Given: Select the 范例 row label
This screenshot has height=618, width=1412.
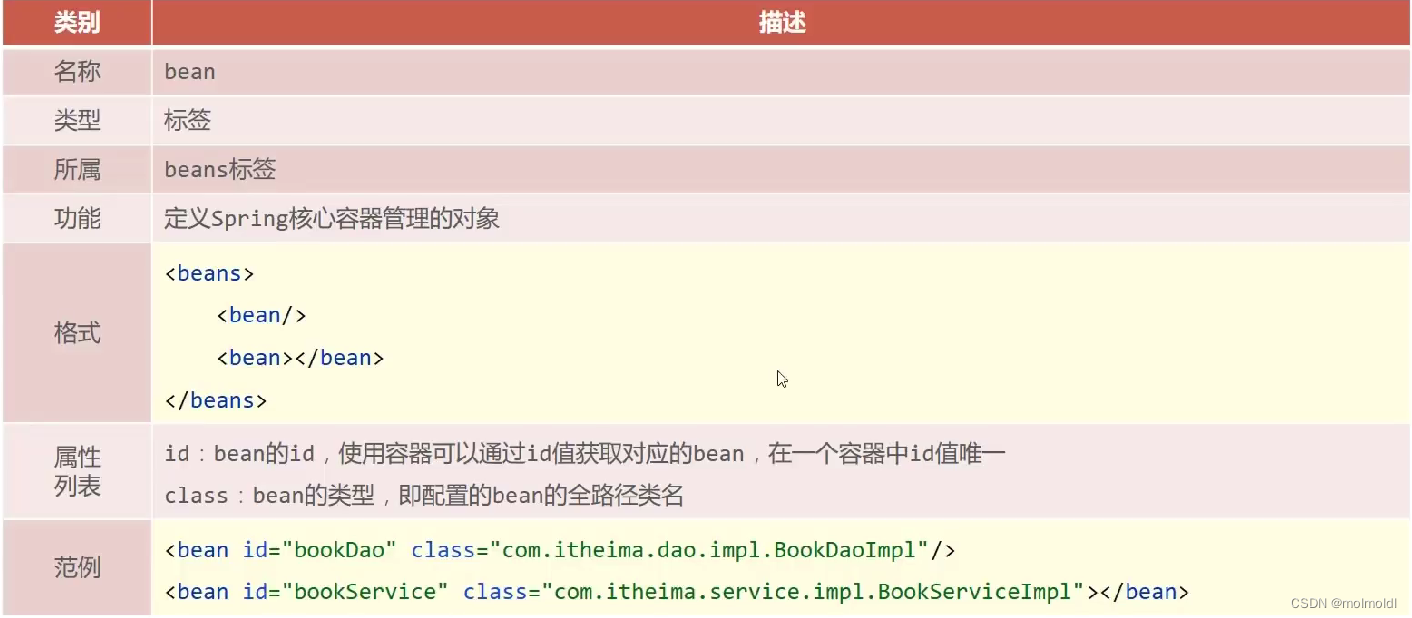Looking at the screenshot, I should click(76, 568).
